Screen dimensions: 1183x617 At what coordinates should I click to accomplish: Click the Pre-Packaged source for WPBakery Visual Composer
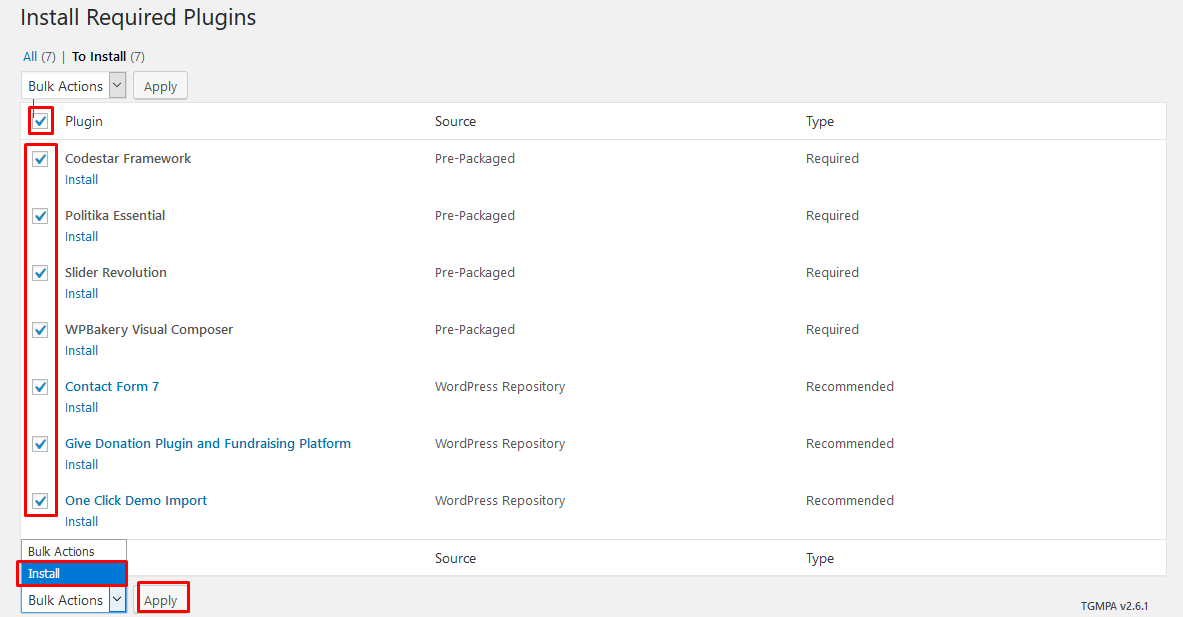point(475,330)
